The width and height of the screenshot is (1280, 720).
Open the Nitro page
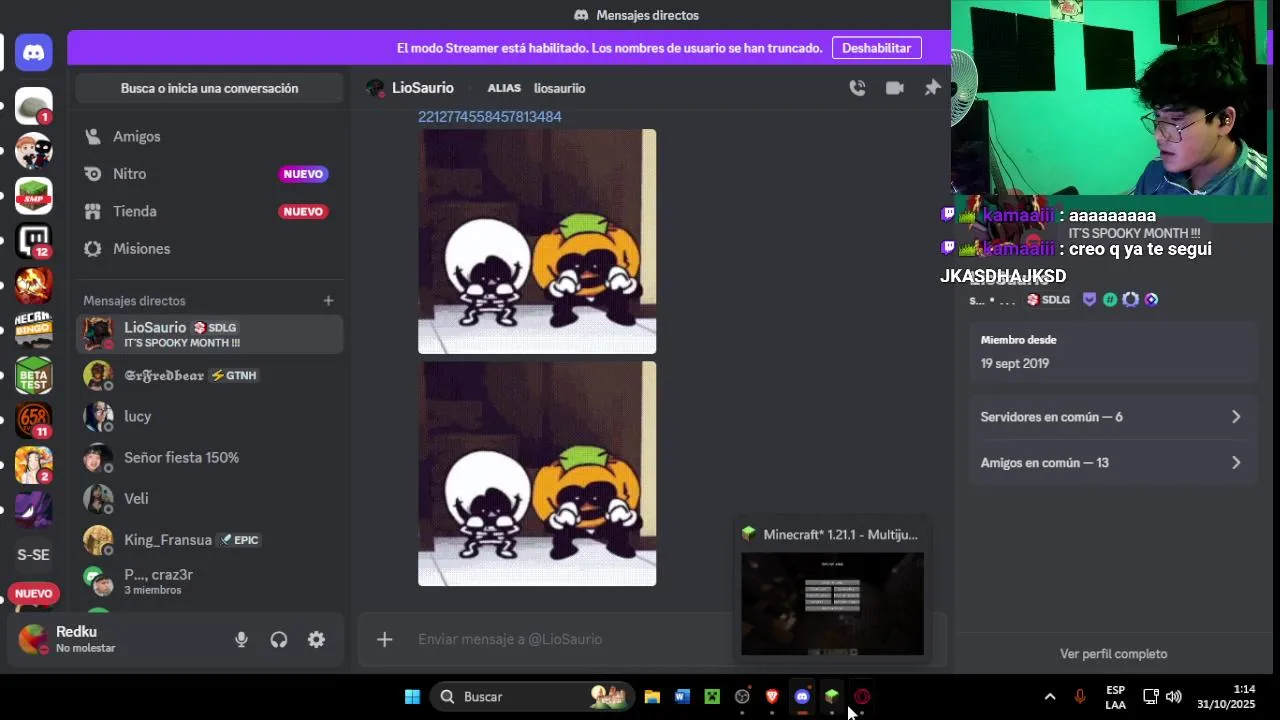(x=210, y=174)
